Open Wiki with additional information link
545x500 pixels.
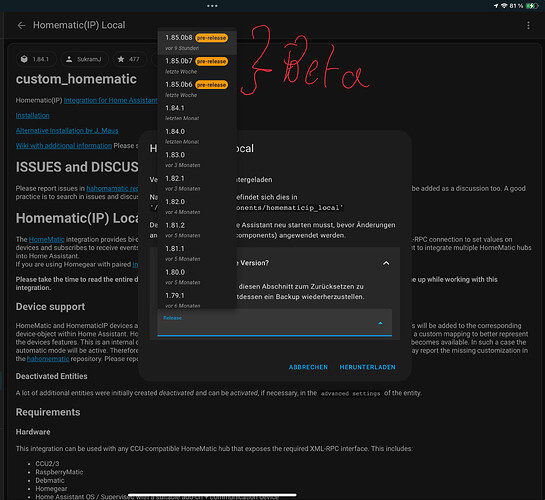coord(64,146)
